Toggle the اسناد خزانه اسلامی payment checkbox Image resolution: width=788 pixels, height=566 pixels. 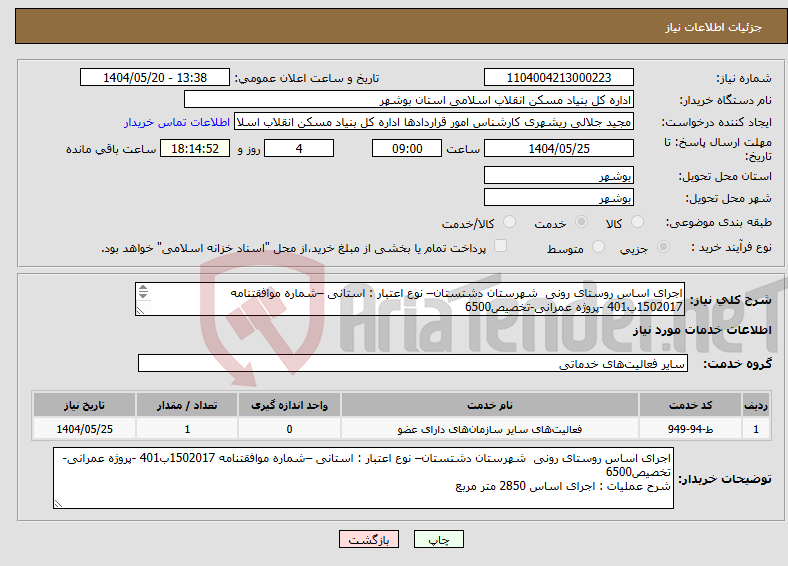tap(500, 245)
